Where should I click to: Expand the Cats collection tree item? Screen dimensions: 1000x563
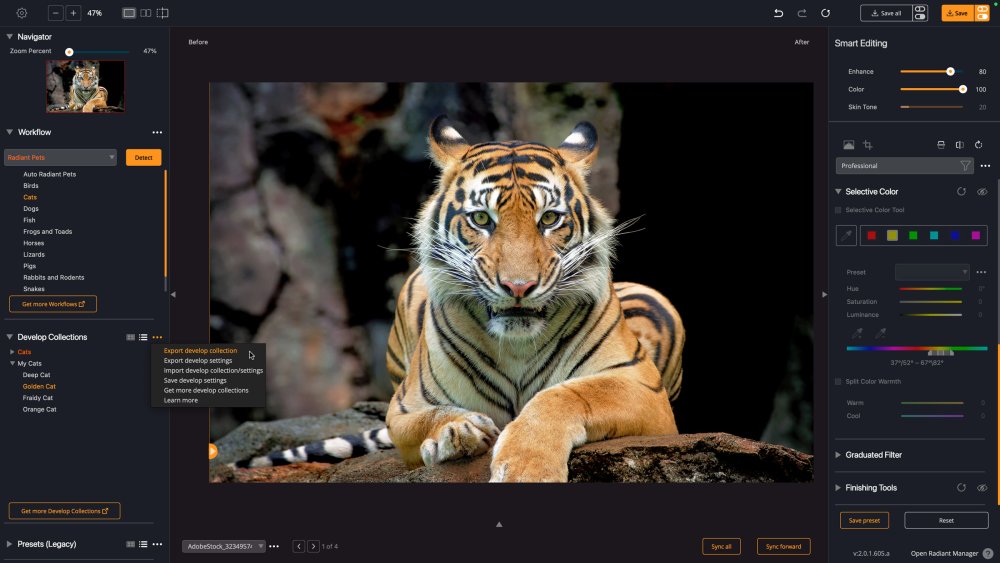coord(12,352)
